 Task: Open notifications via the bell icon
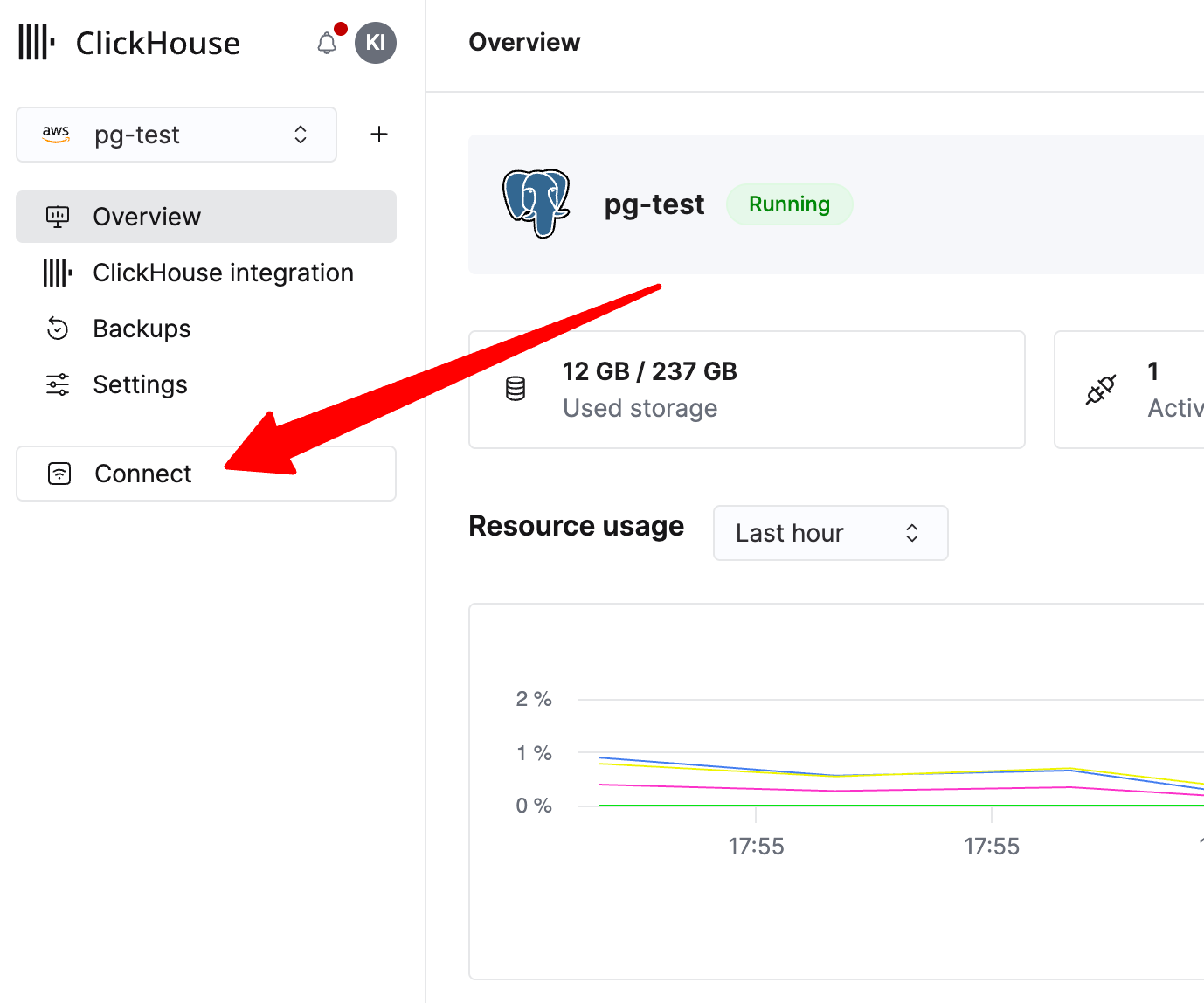coord(327,42)
